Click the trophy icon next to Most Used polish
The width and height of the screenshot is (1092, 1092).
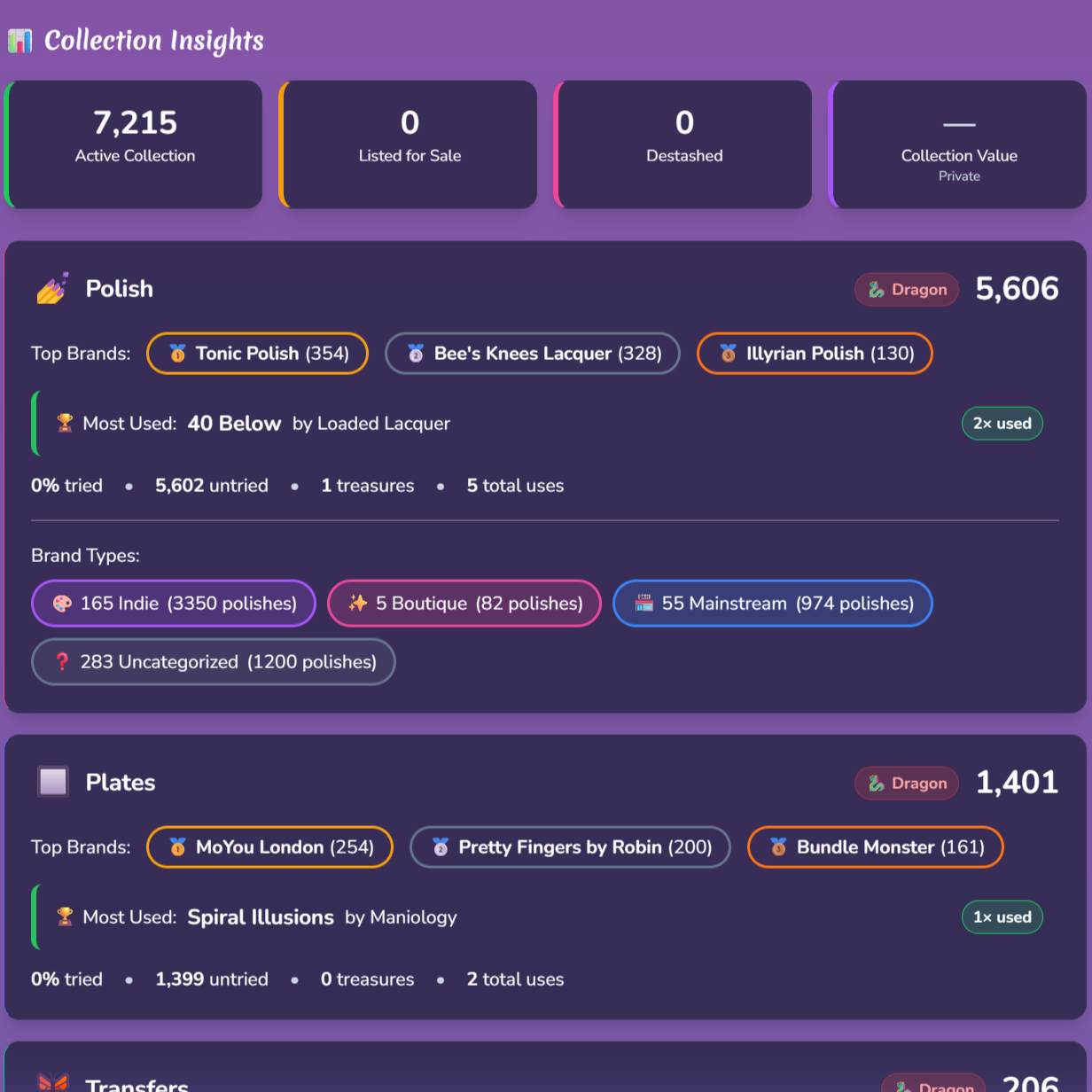(63, 424)
